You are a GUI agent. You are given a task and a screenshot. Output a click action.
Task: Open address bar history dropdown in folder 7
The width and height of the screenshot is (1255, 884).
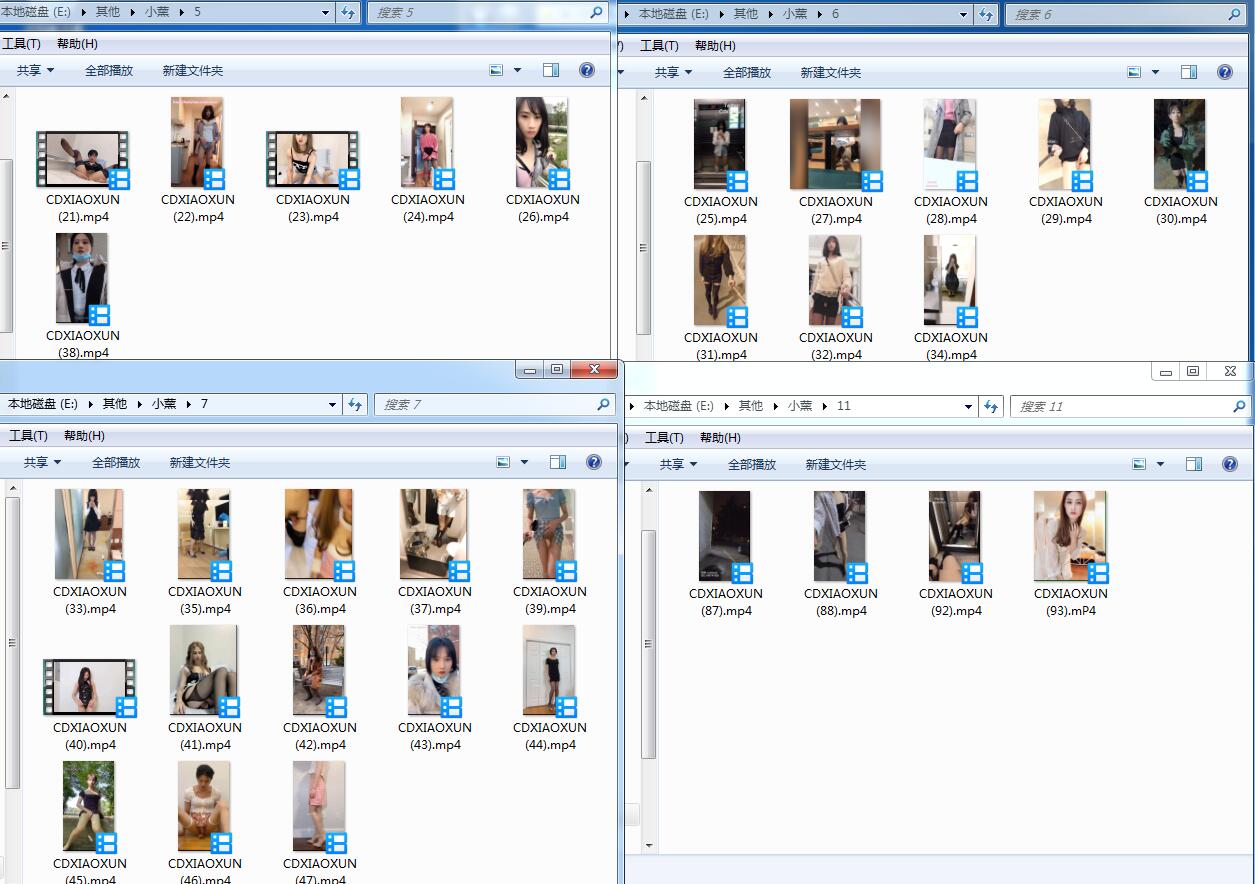[333, 404]
